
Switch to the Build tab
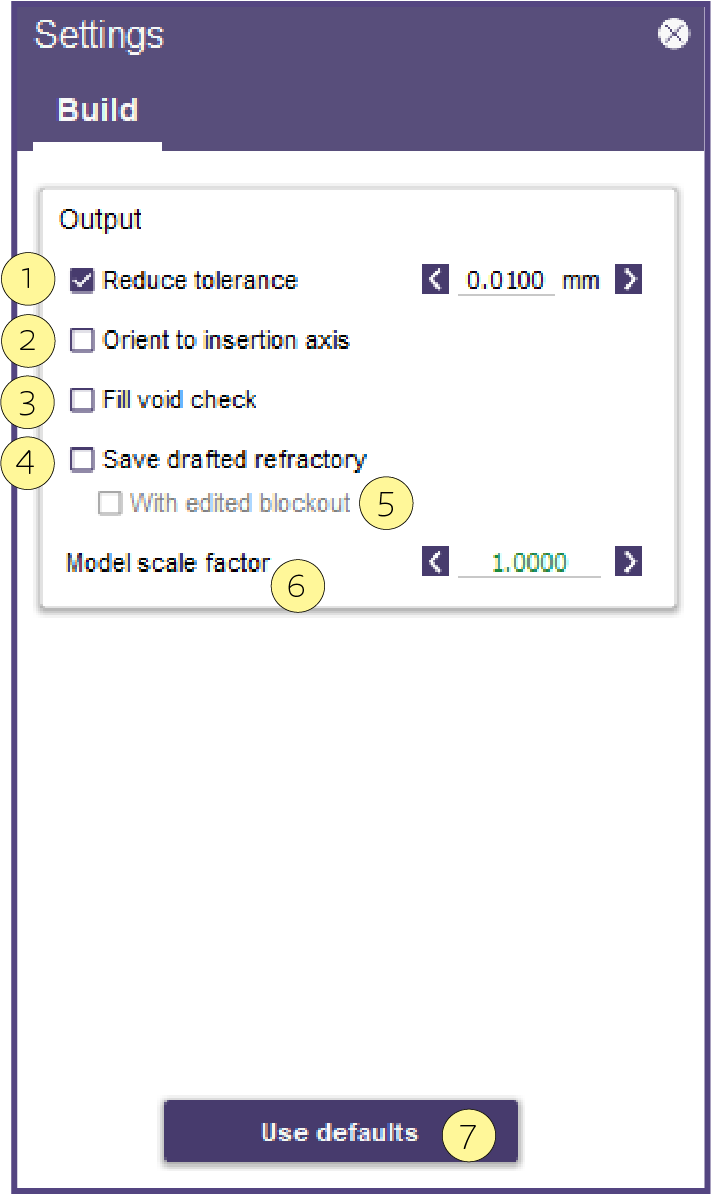tap(97, 110)
